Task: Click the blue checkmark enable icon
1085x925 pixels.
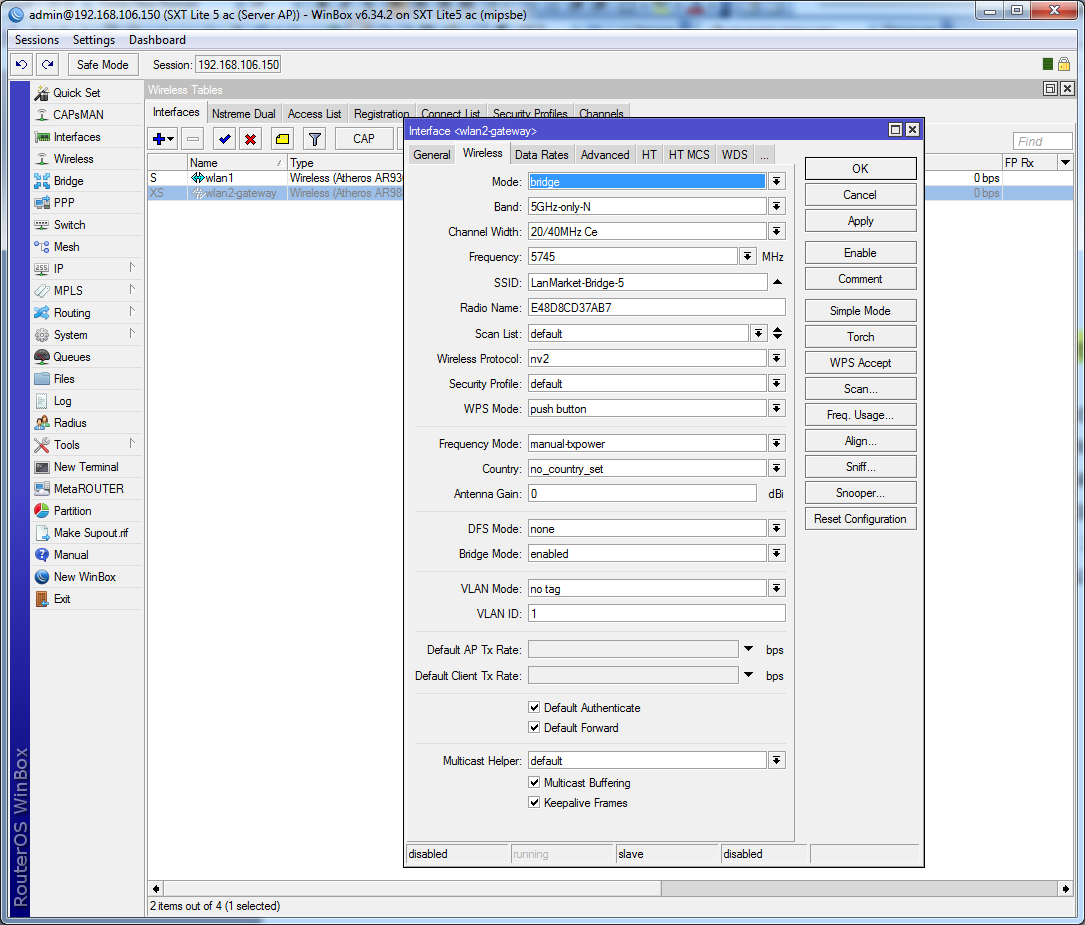Action: pyautogui.click(x=224, y=139)
